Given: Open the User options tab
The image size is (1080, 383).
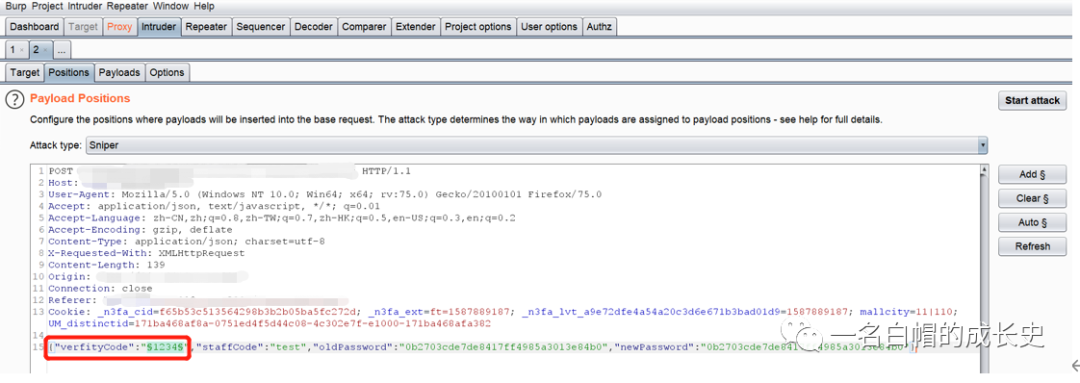Looking at the screenshot, I should (x=549, y=27).
